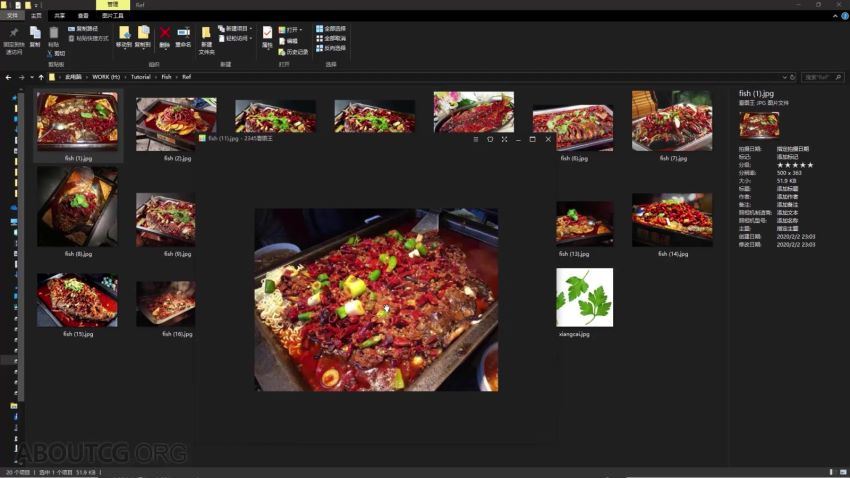This screenshot has width=850, height=478.
Task: Click Ref in the address breadcrumb
Action: coord(186,77)
